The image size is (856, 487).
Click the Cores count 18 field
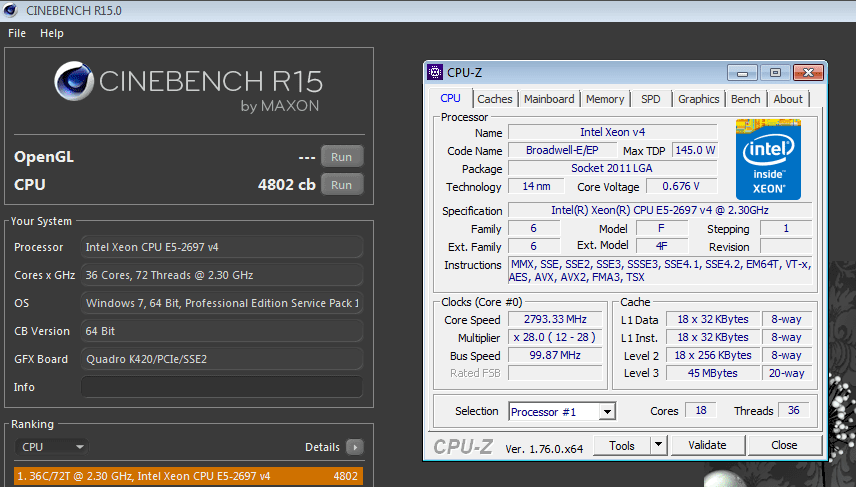701,411
